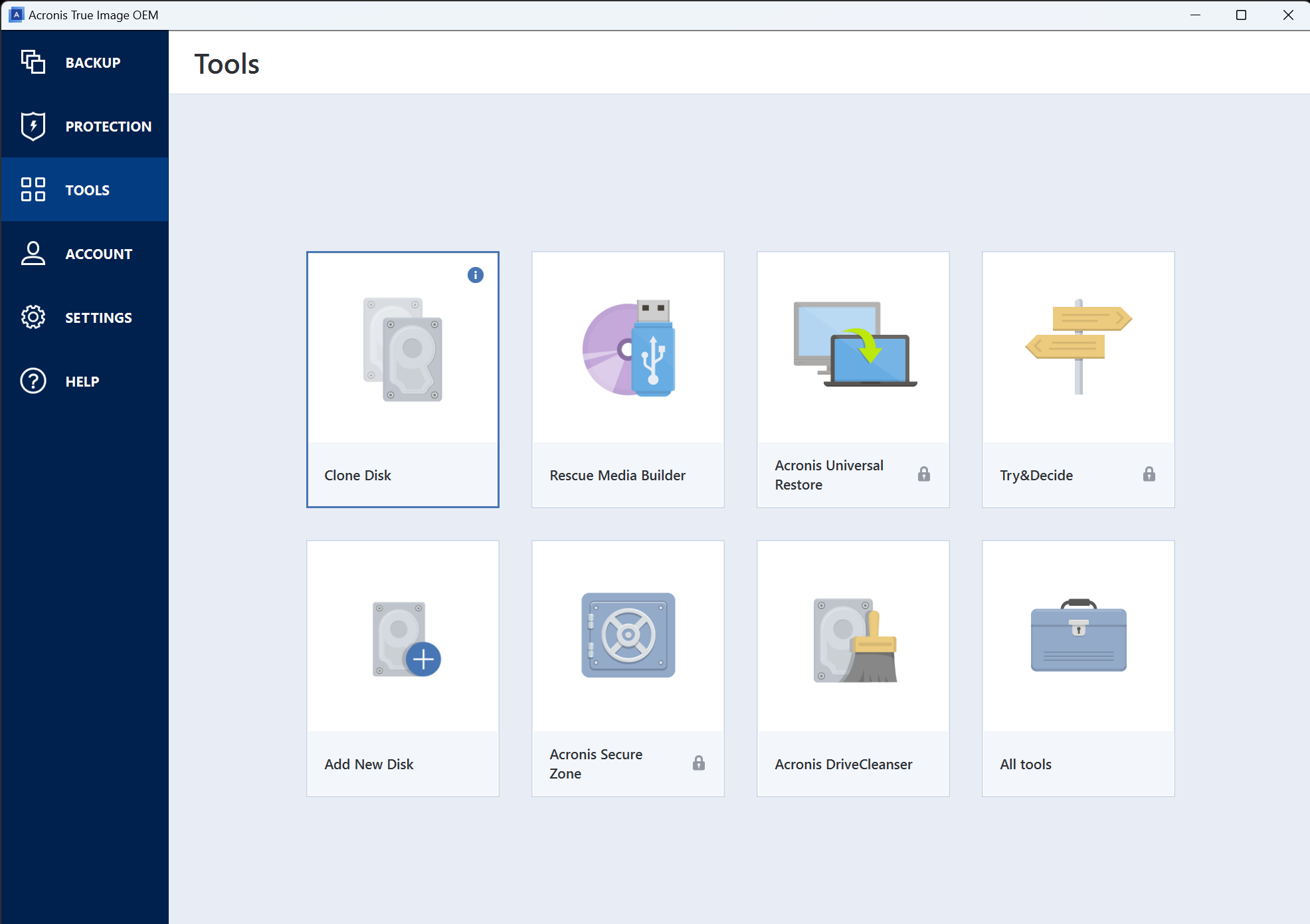Minimize the Acronis True Image window
This screenshot has width=1310, height=924.
click(x=1195, y=15)
